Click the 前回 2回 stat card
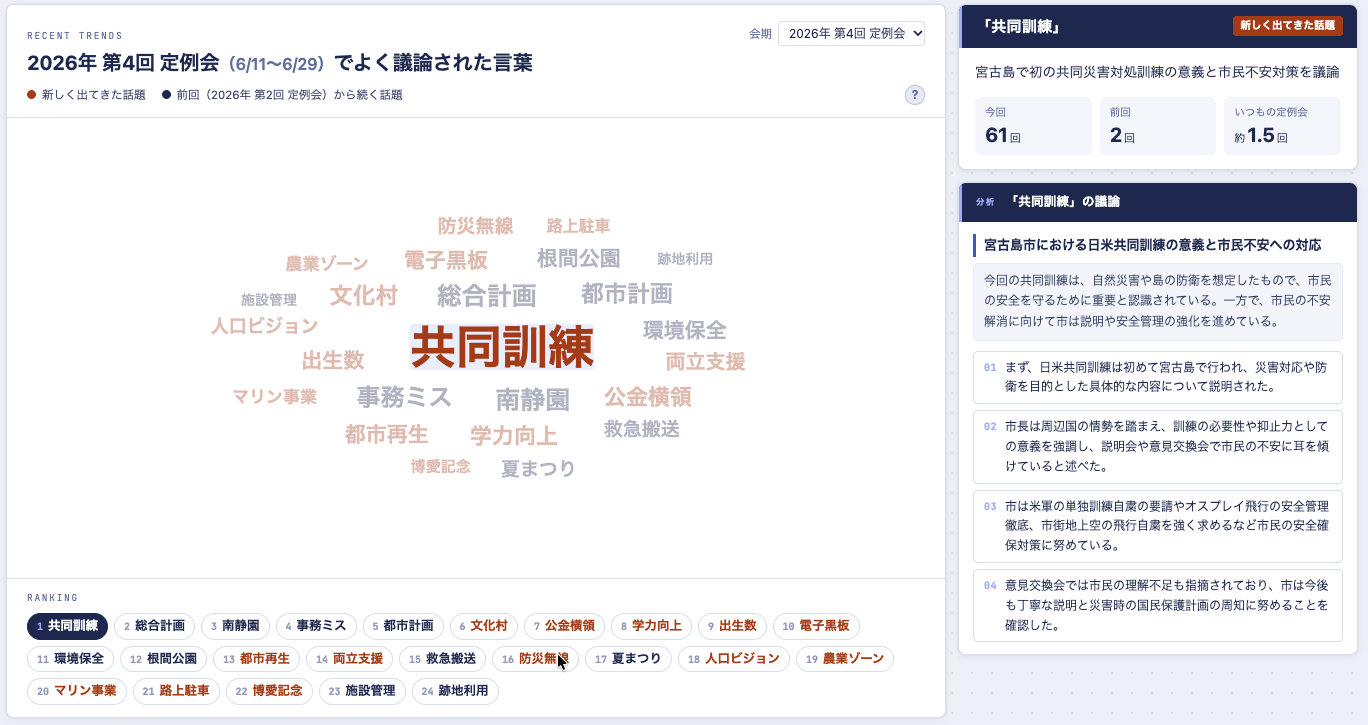Viewport: 1368px width, 725px height. pos(1158,126)
